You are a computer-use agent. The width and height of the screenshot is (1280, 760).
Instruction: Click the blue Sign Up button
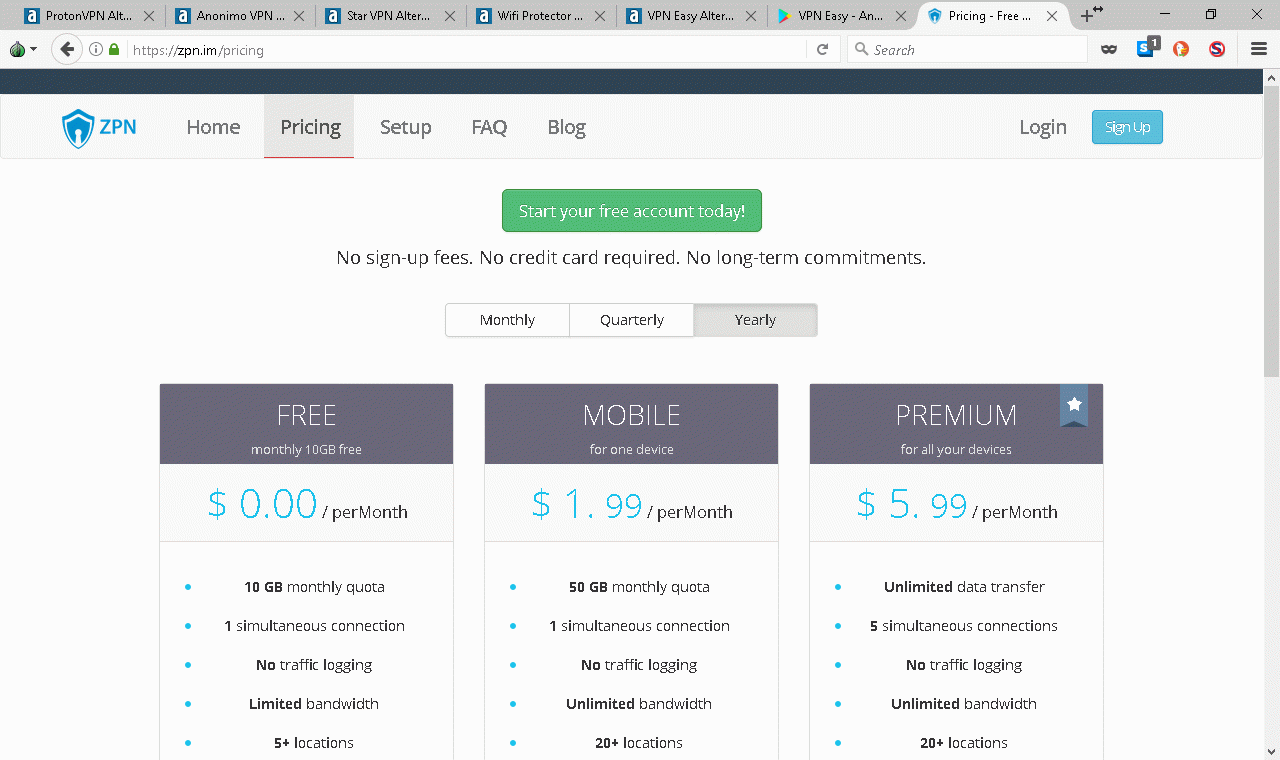click(1127, 127)
